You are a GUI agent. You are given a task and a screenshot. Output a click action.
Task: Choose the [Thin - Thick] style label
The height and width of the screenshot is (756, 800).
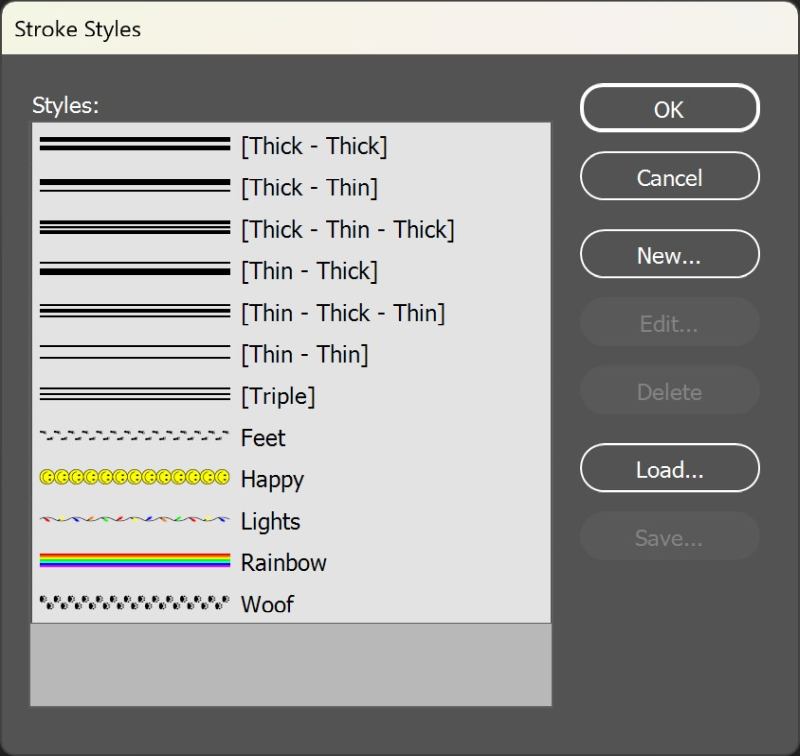click(309, 271)
